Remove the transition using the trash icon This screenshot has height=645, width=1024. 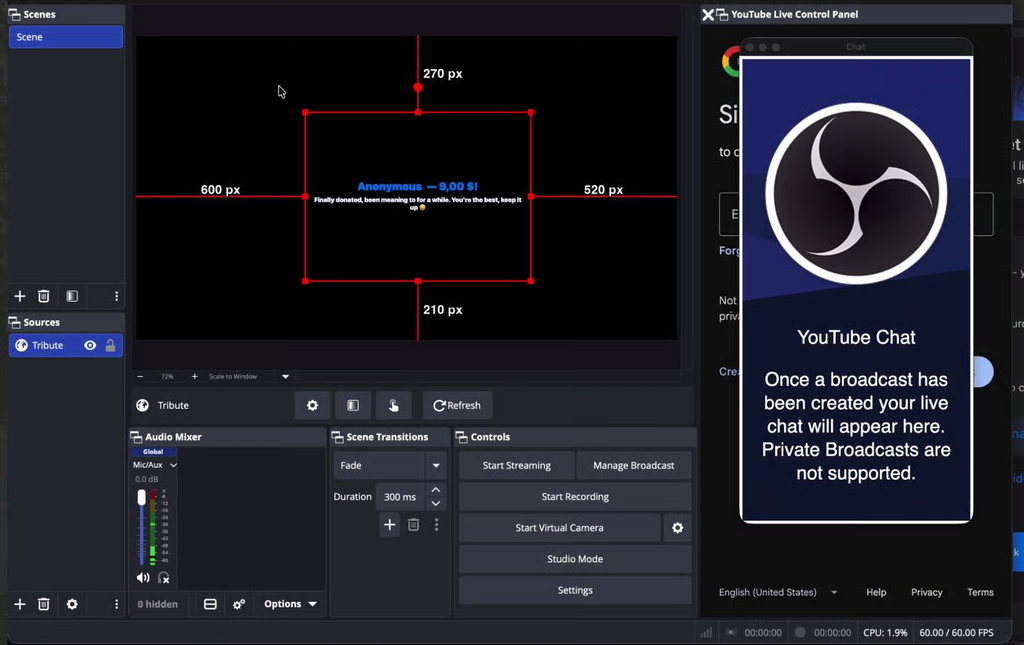pyautogui.click(x=413, y=525)
